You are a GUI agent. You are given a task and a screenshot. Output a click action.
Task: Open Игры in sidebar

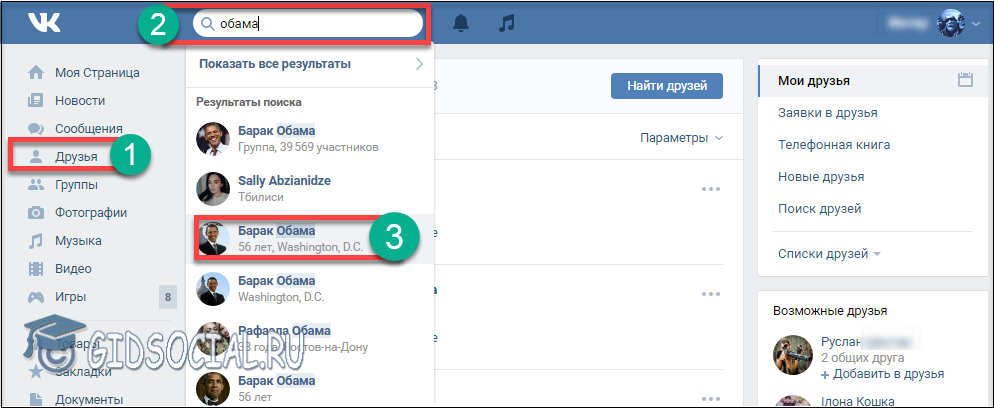(x=70, y=296)
